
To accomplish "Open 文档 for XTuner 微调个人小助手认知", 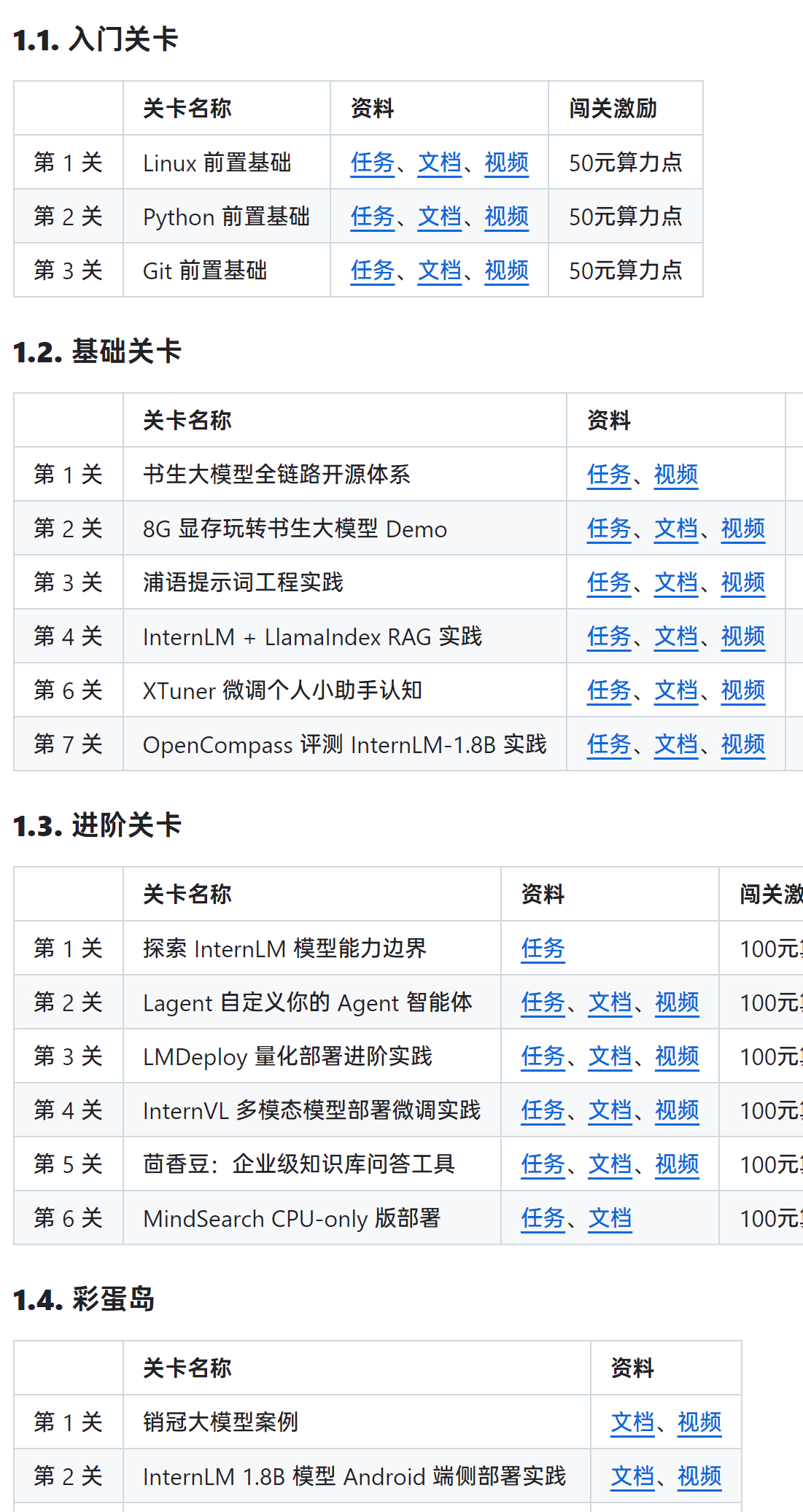I will point(676,690).
